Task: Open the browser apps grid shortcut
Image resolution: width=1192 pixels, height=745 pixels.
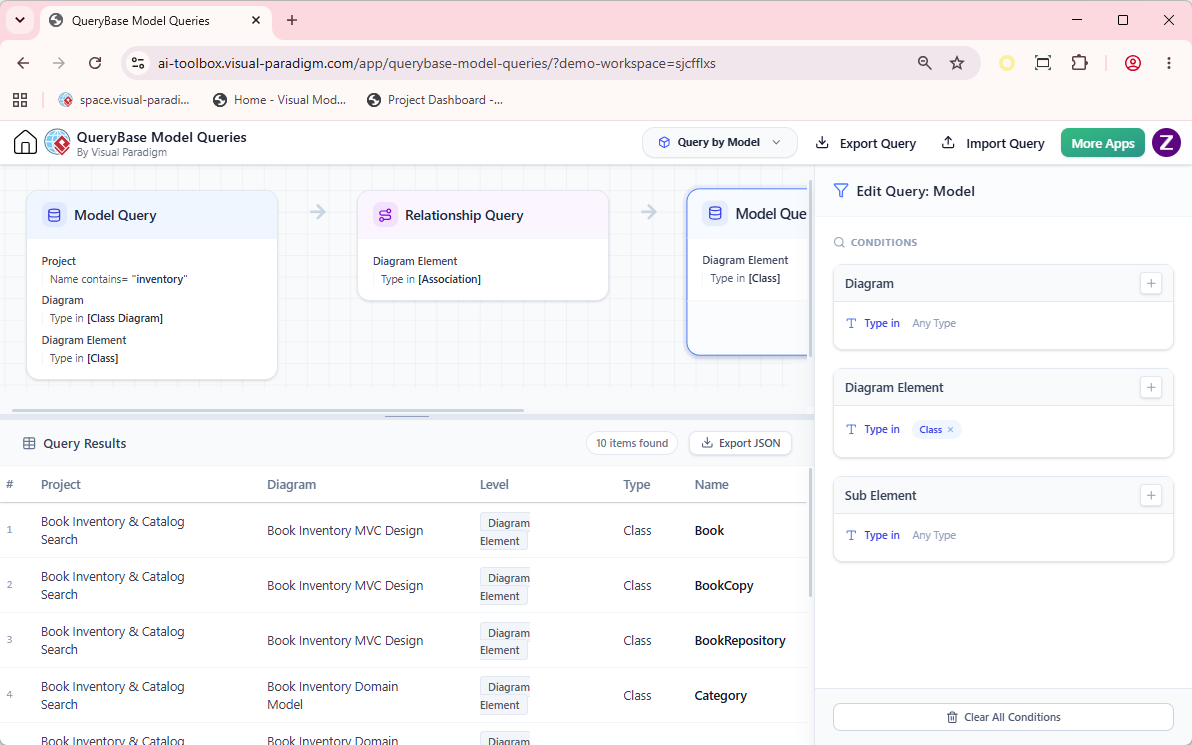Action: click(x=21, y=100)
